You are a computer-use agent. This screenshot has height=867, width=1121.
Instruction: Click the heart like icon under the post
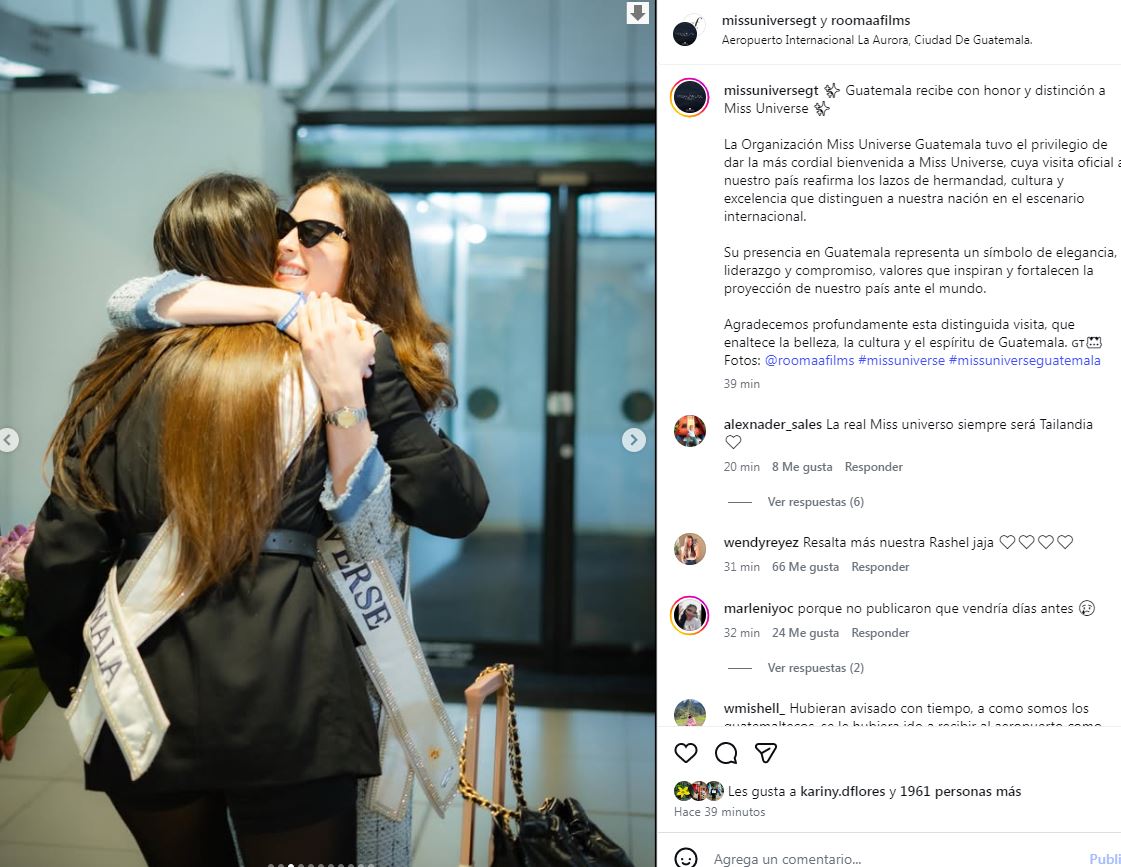pyautogui.click(x=686, y=753)
